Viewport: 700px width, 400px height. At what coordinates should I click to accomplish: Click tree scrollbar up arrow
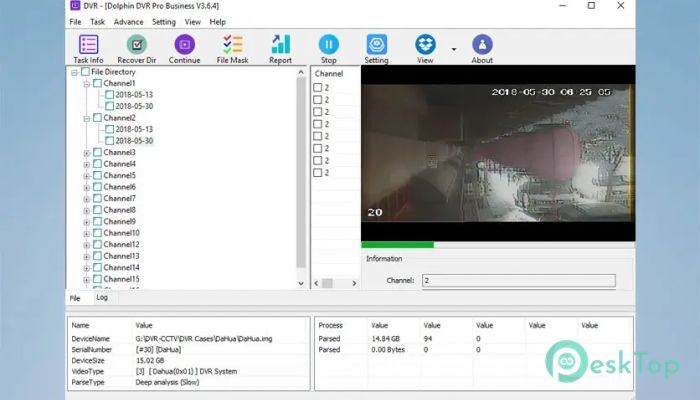tap(301, 72)
